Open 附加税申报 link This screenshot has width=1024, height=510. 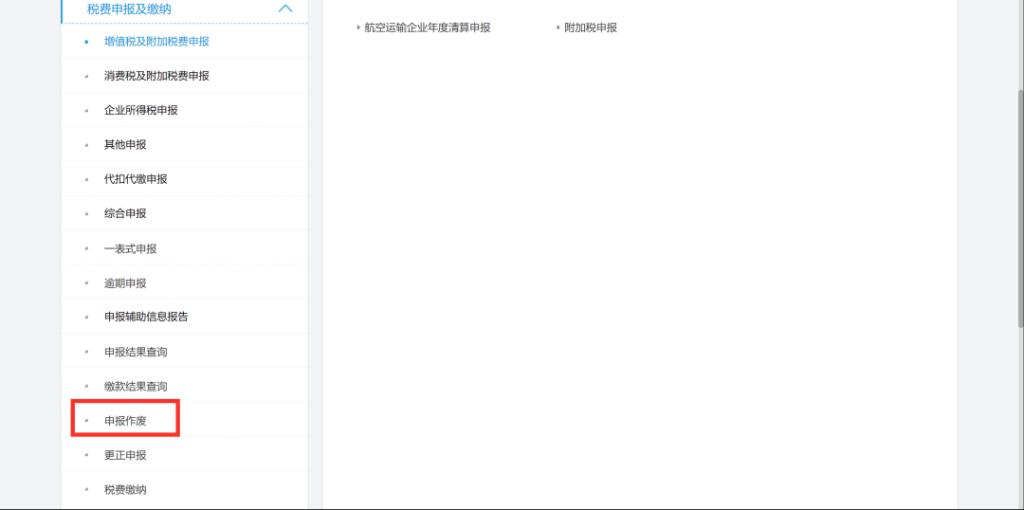pos(590,27)
